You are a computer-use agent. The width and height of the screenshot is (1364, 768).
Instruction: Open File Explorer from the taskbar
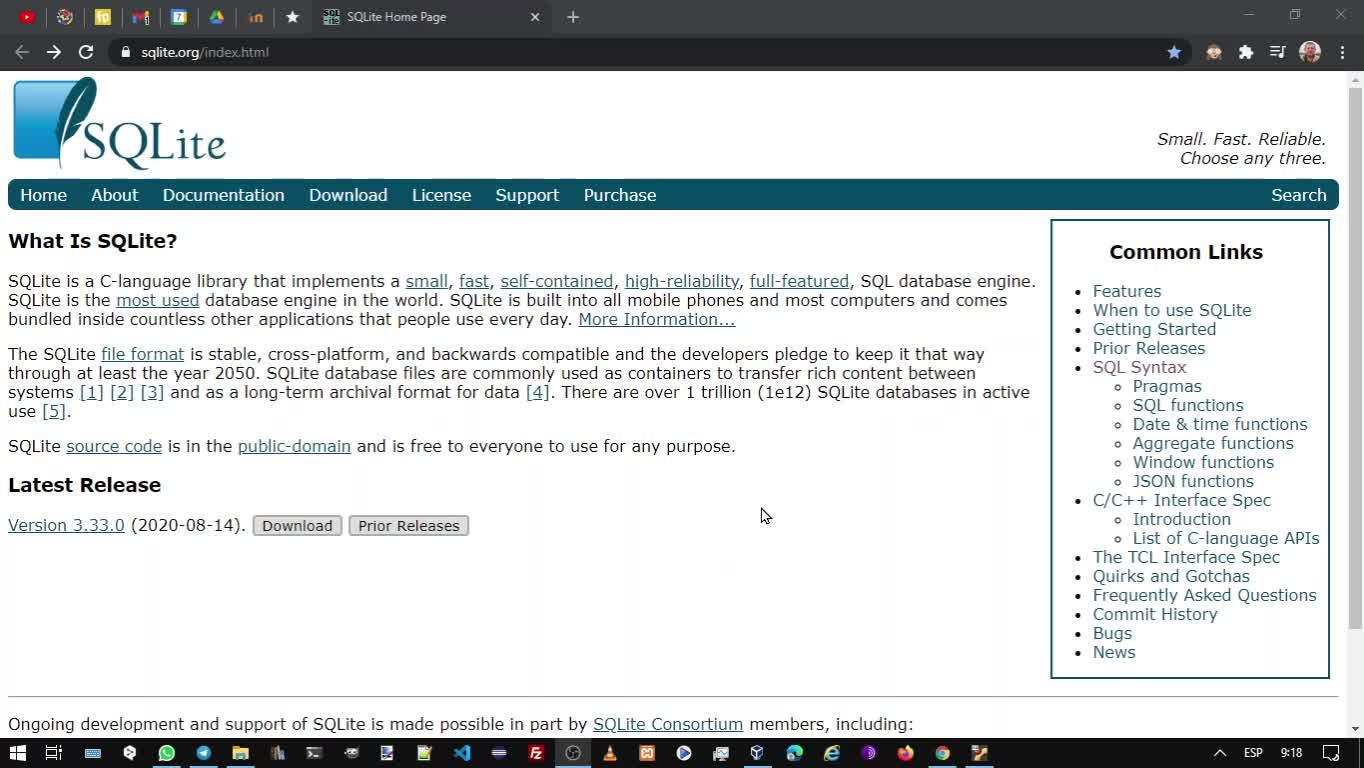coord(240,753)
